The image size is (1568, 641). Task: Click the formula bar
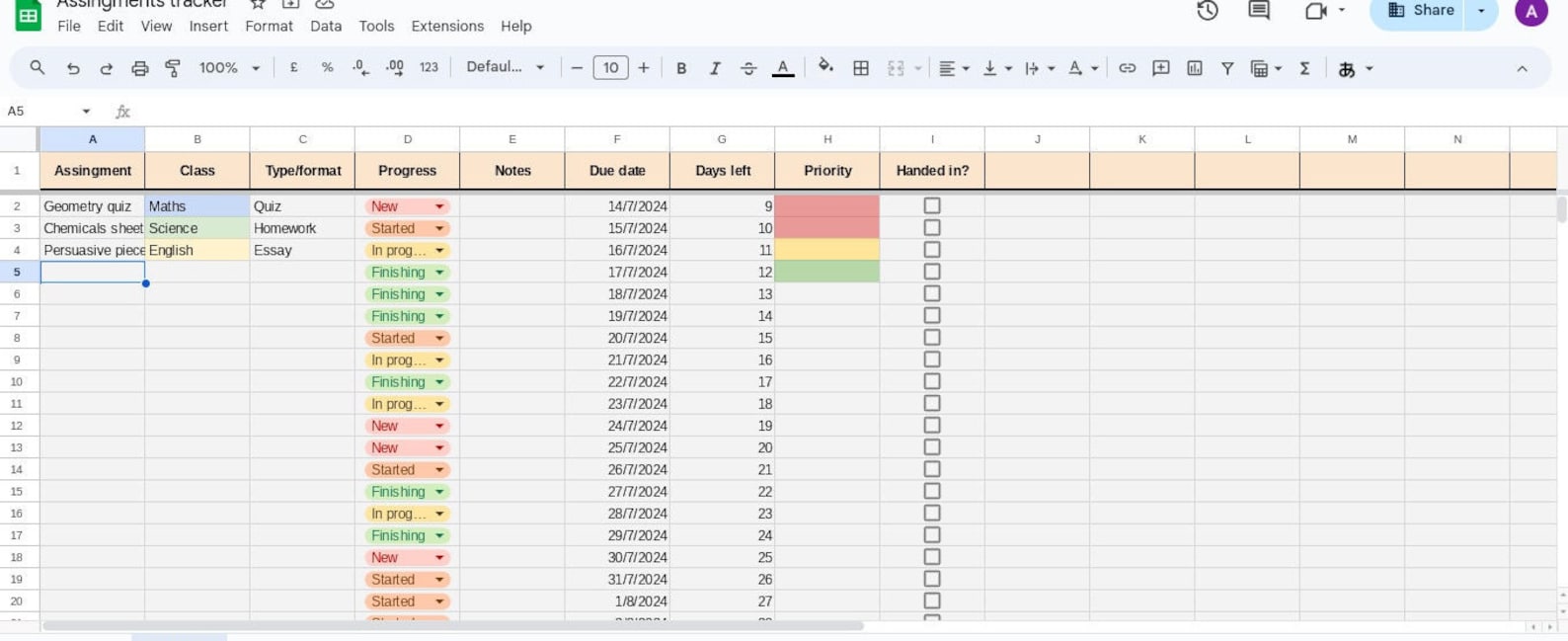pos(849,112)
